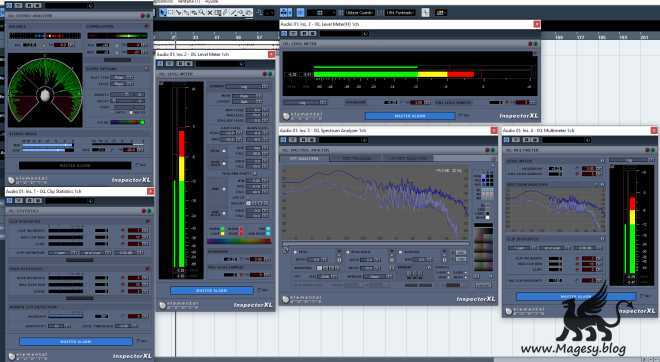The height and width of the screenshot is (362, 660).
Task: Toggle checkbox beside Master Alarm in Stereo Analyzer
Action: [137, 165]
